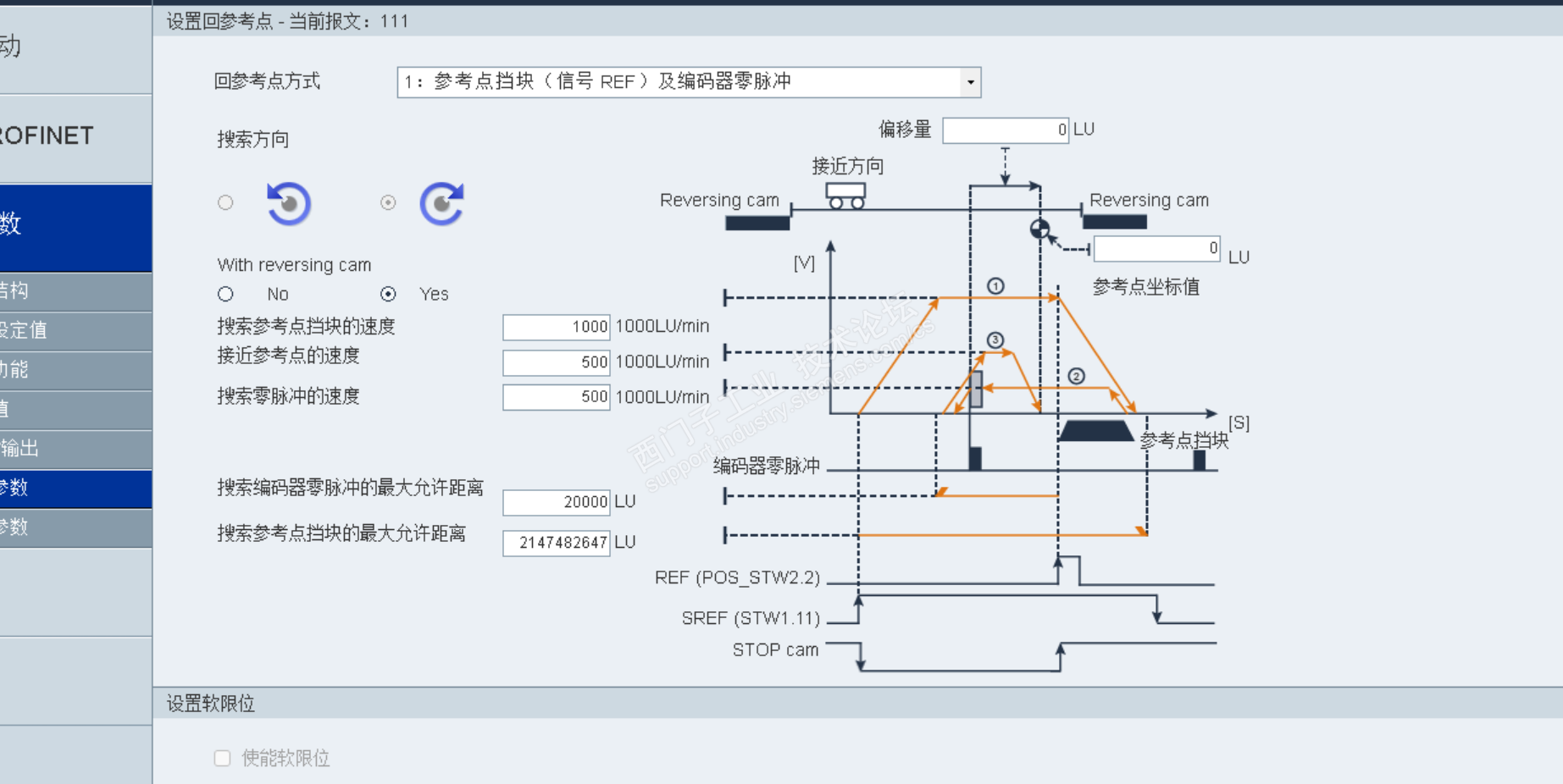1563x784 pixels.
Task: Select Yes for With reversing cam
Action: pos(388,294)
